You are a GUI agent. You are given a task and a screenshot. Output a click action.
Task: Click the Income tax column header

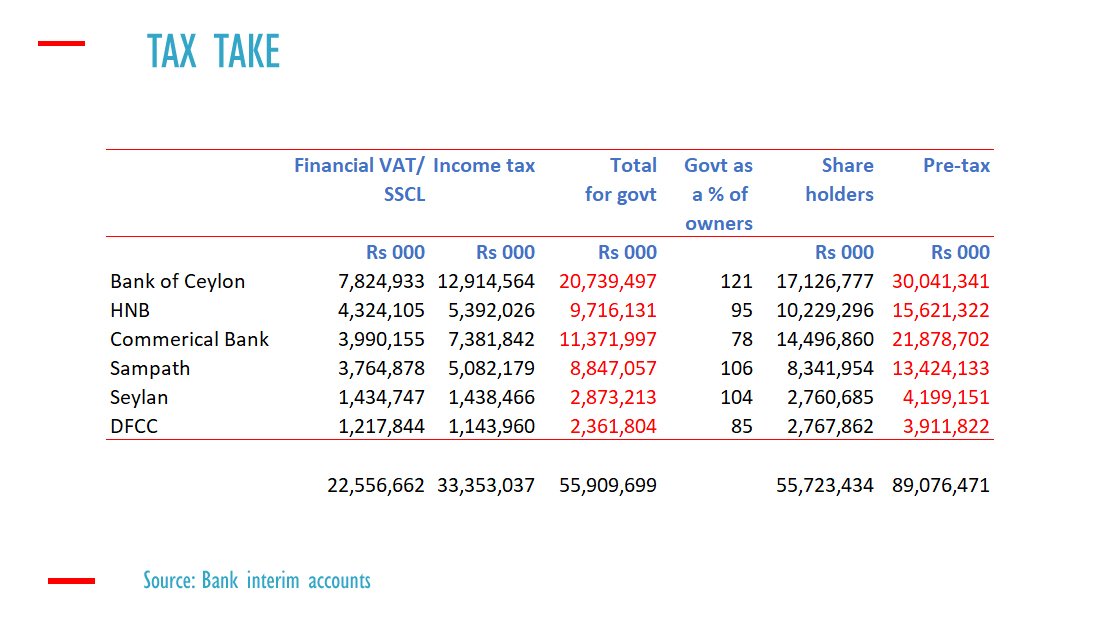click(x=484, y=166)
